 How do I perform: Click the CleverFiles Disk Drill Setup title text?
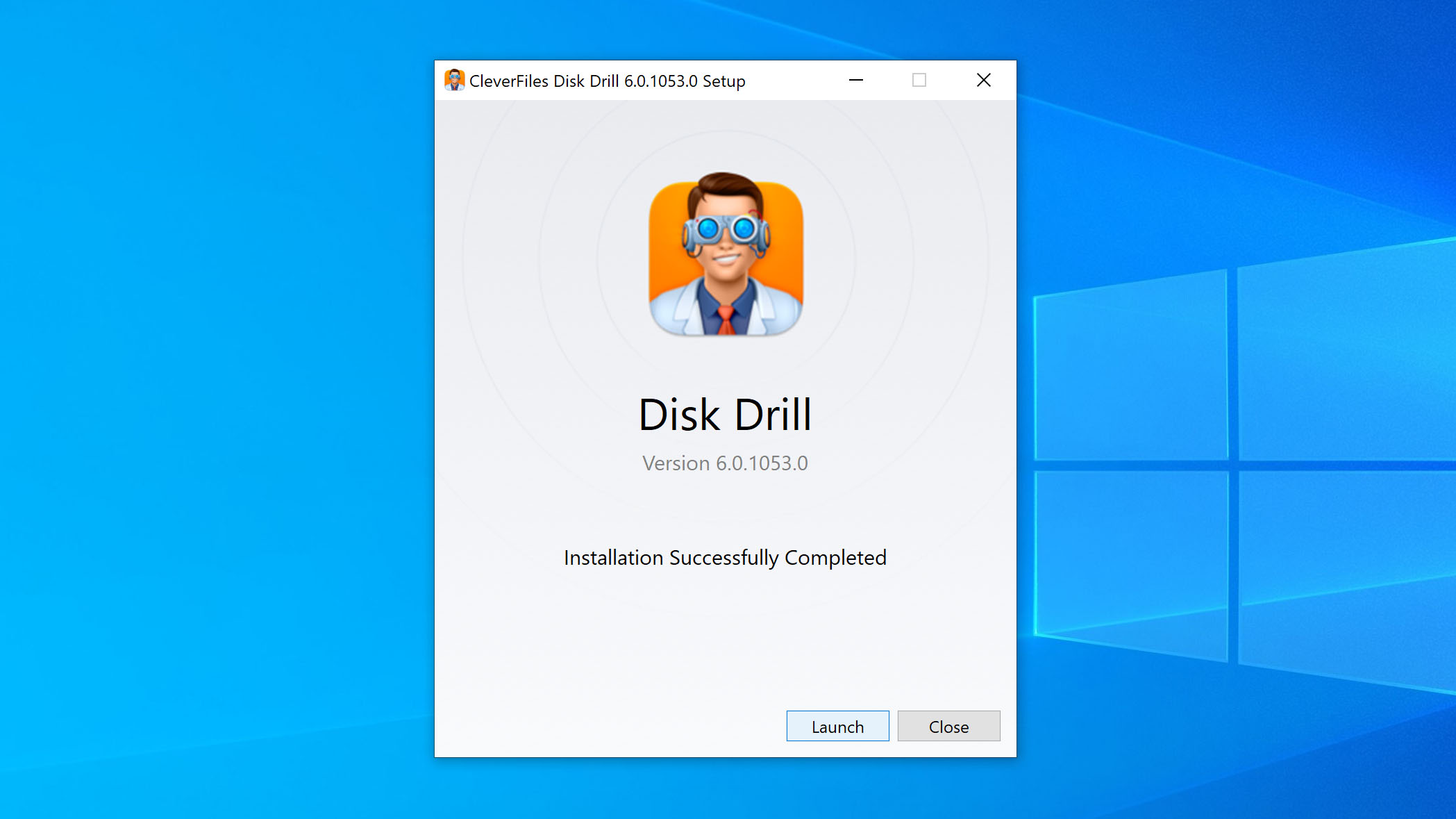[608, 81]
